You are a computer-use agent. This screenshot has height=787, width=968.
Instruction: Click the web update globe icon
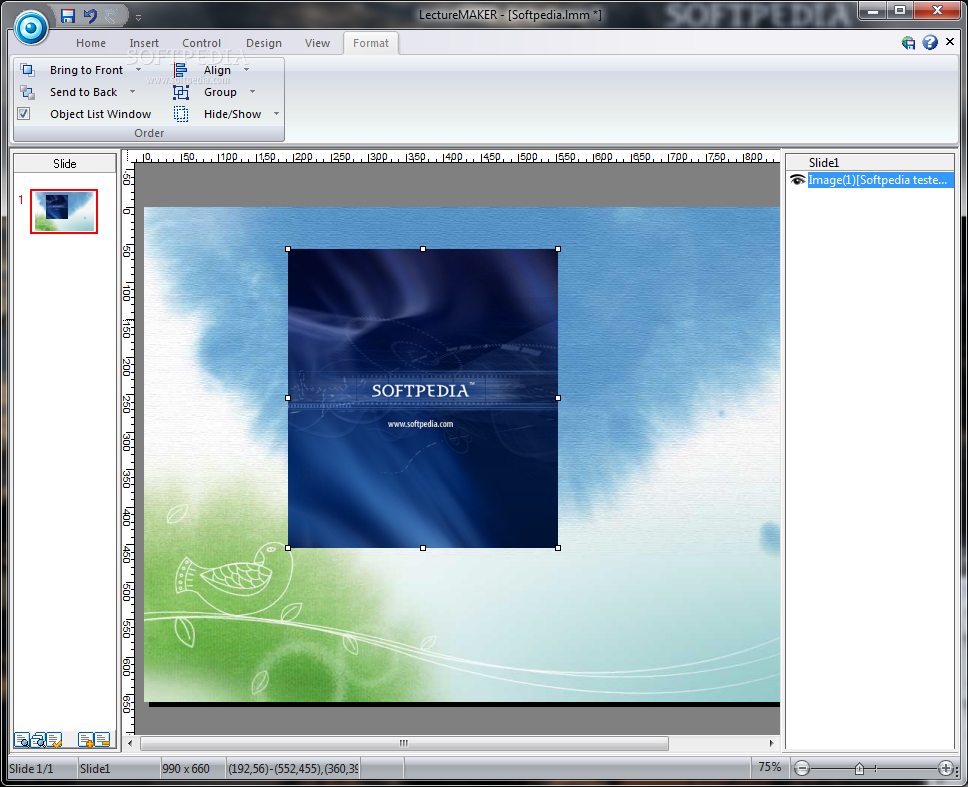coord(908,43)
